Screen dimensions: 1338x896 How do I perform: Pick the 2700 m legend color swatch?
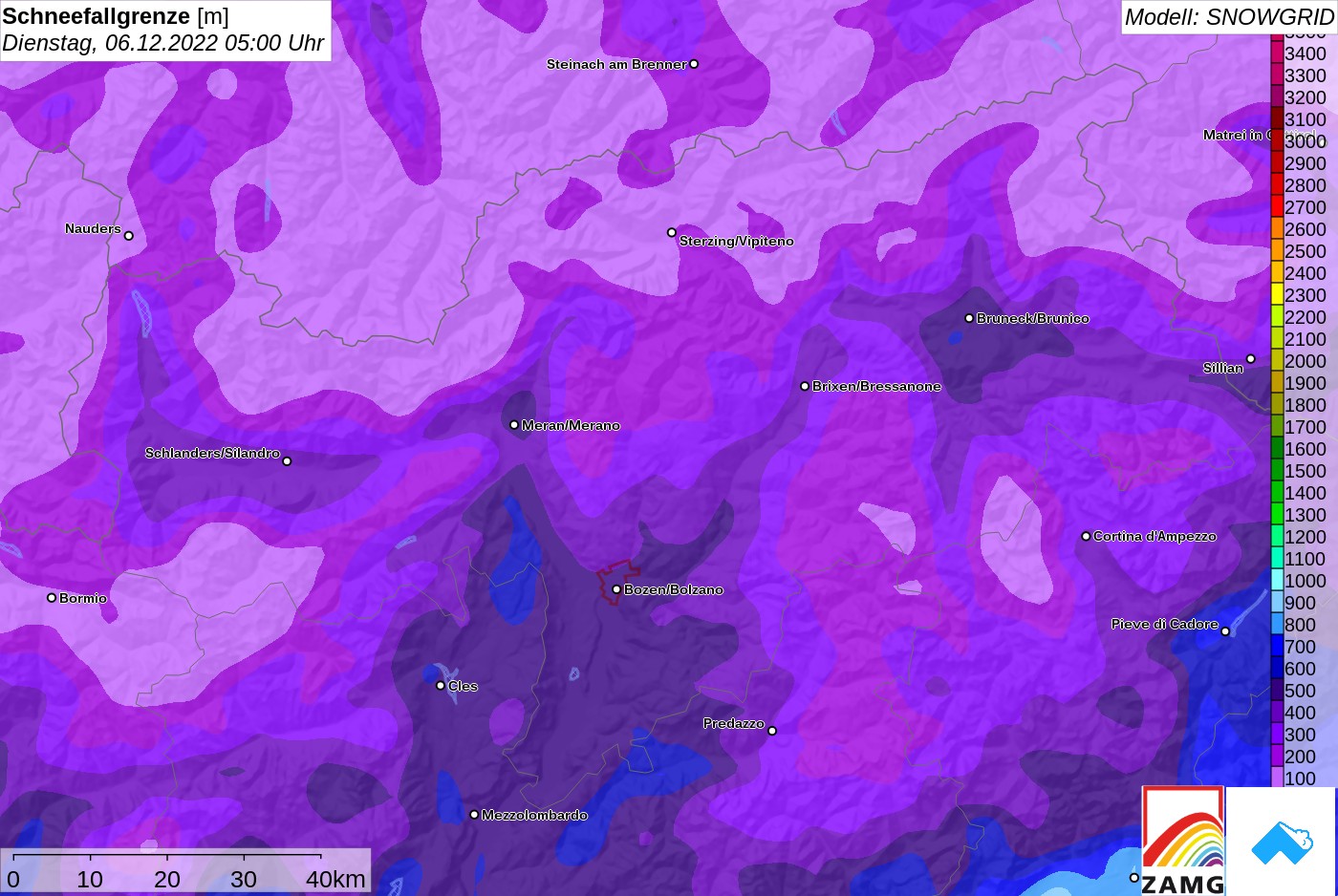click(1277, 205)
